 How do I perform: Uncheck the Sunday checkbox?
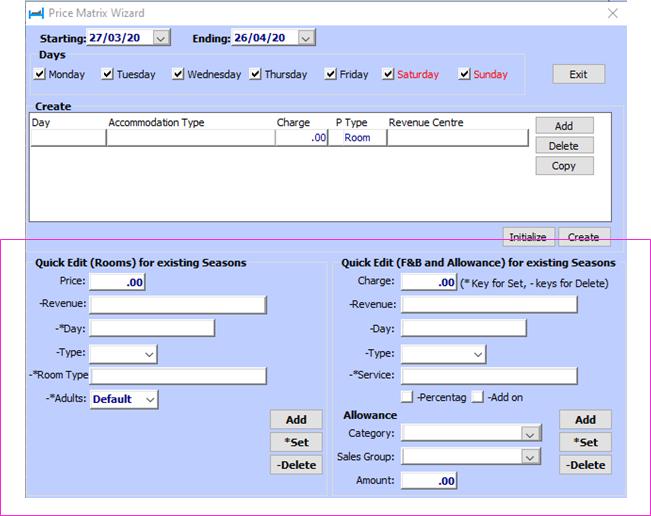click(x=464, y=74)
